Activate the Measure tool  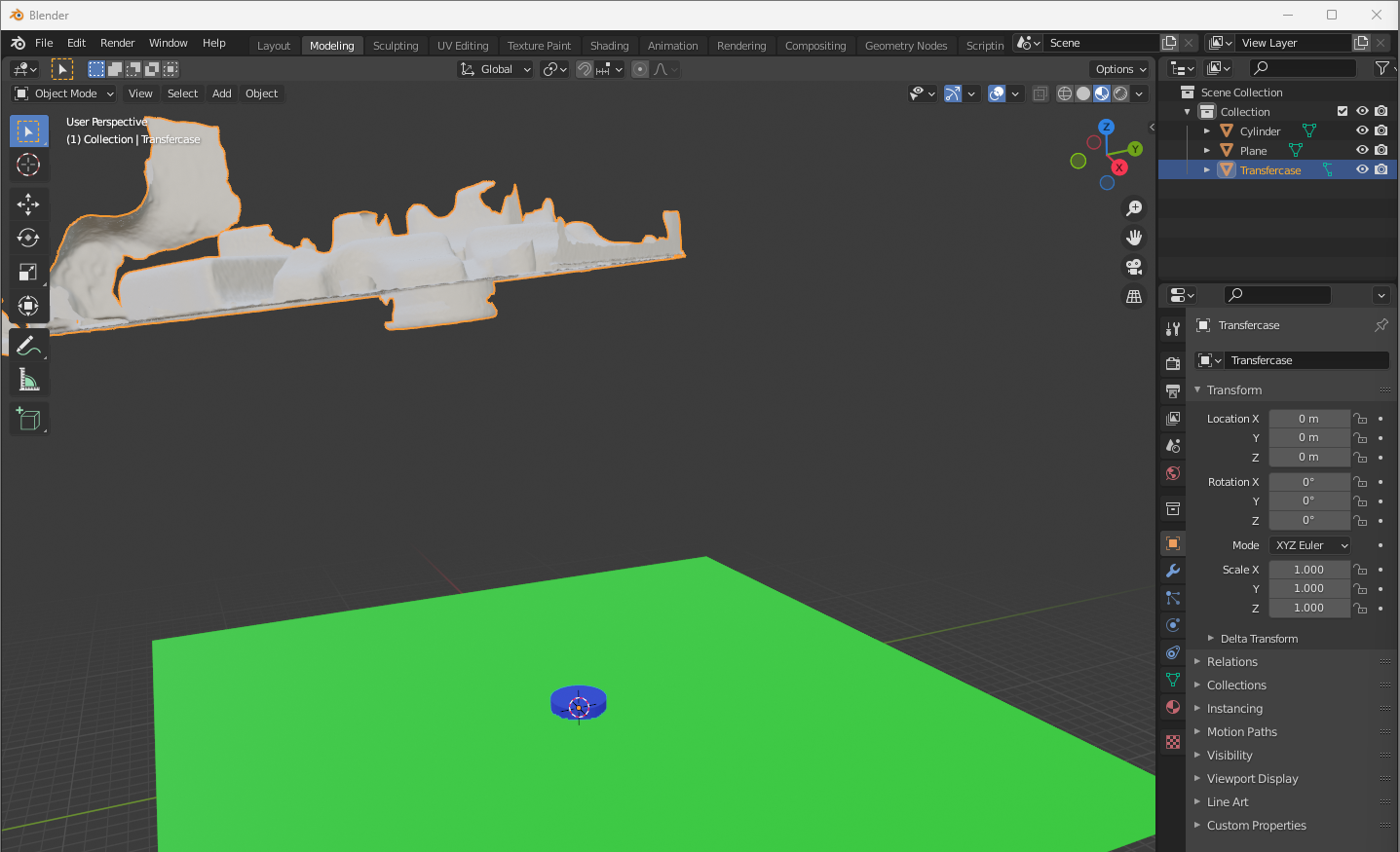point(28,381)
